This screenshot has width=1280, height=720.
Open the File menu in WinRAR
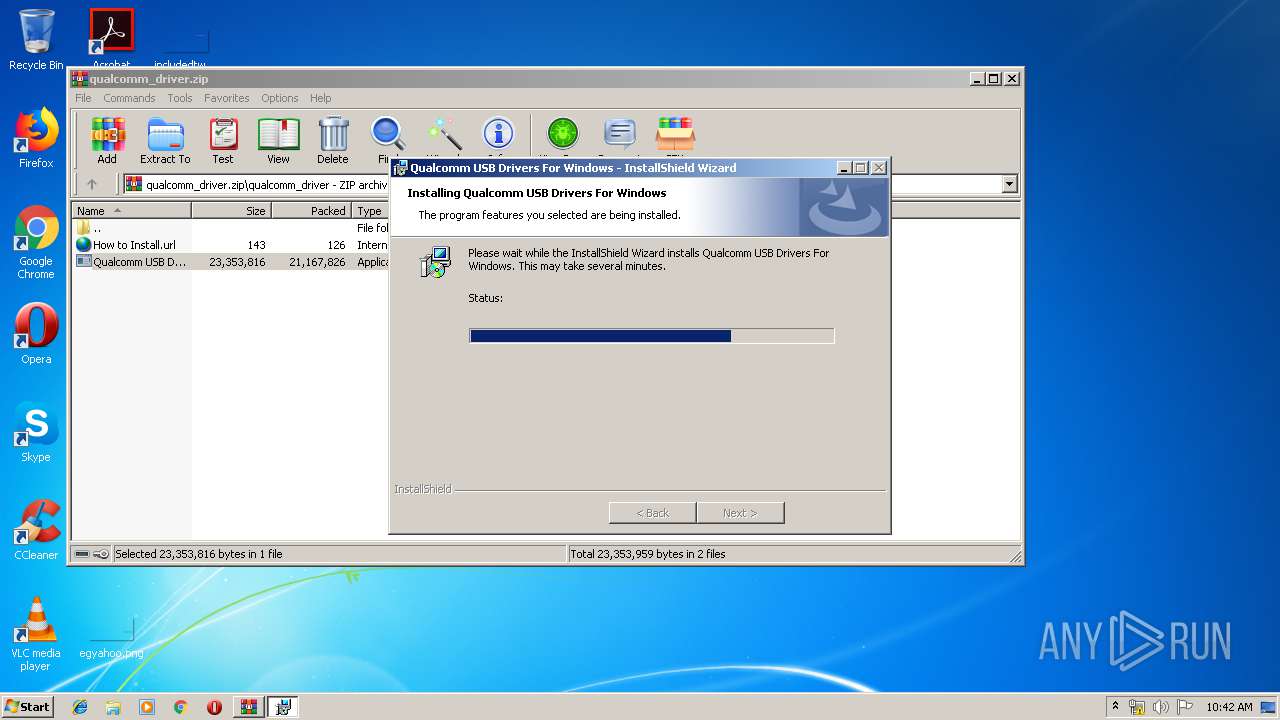(x=83, y=98)
